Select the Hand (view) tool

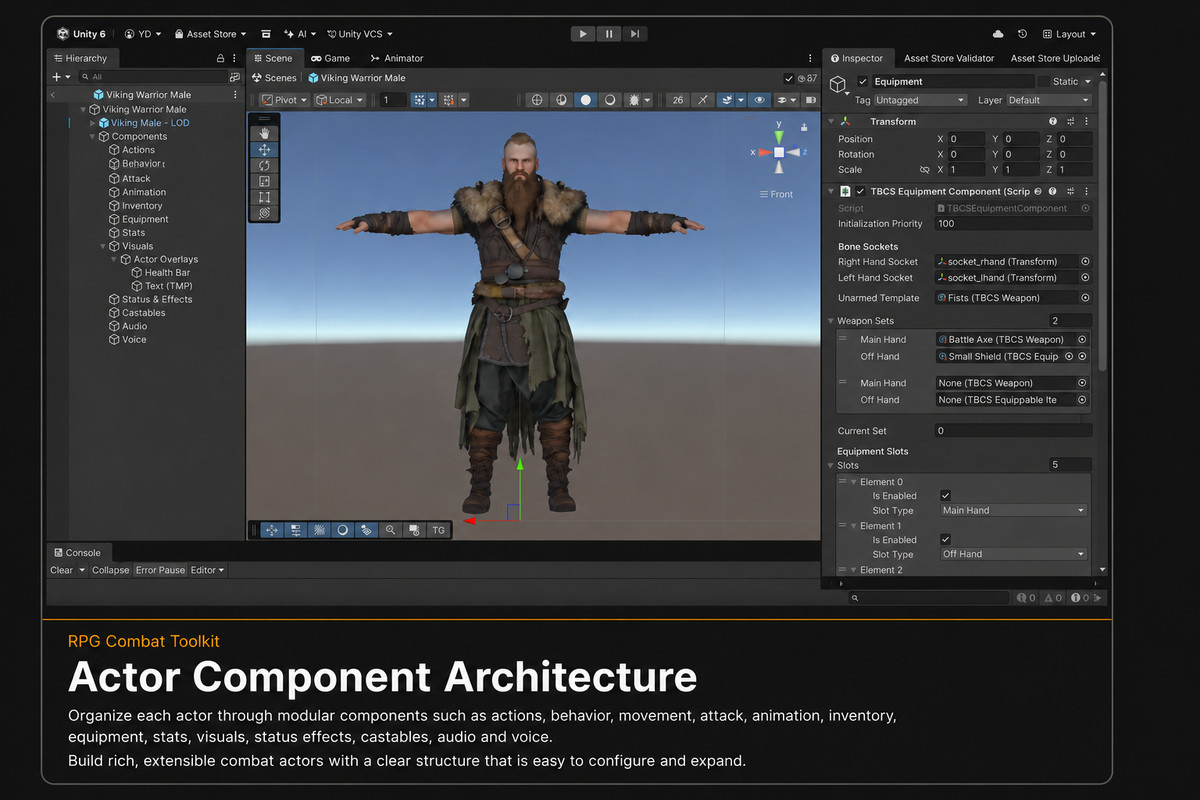(x=265, y=133)
